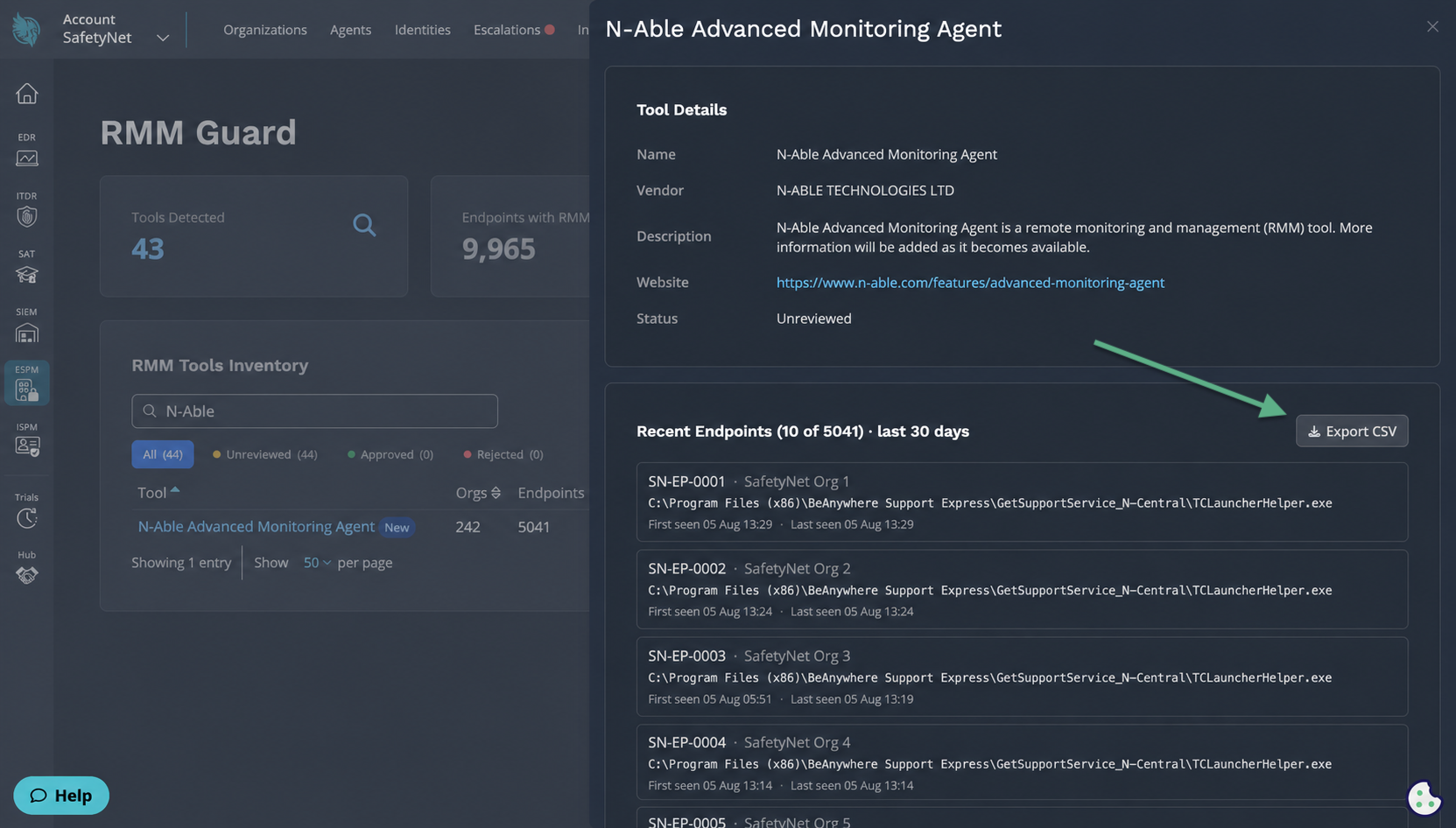Filter by Approved (0) tools
Image resolution: width=1456 pixels, height=828 pixels.
pos(390,454)
